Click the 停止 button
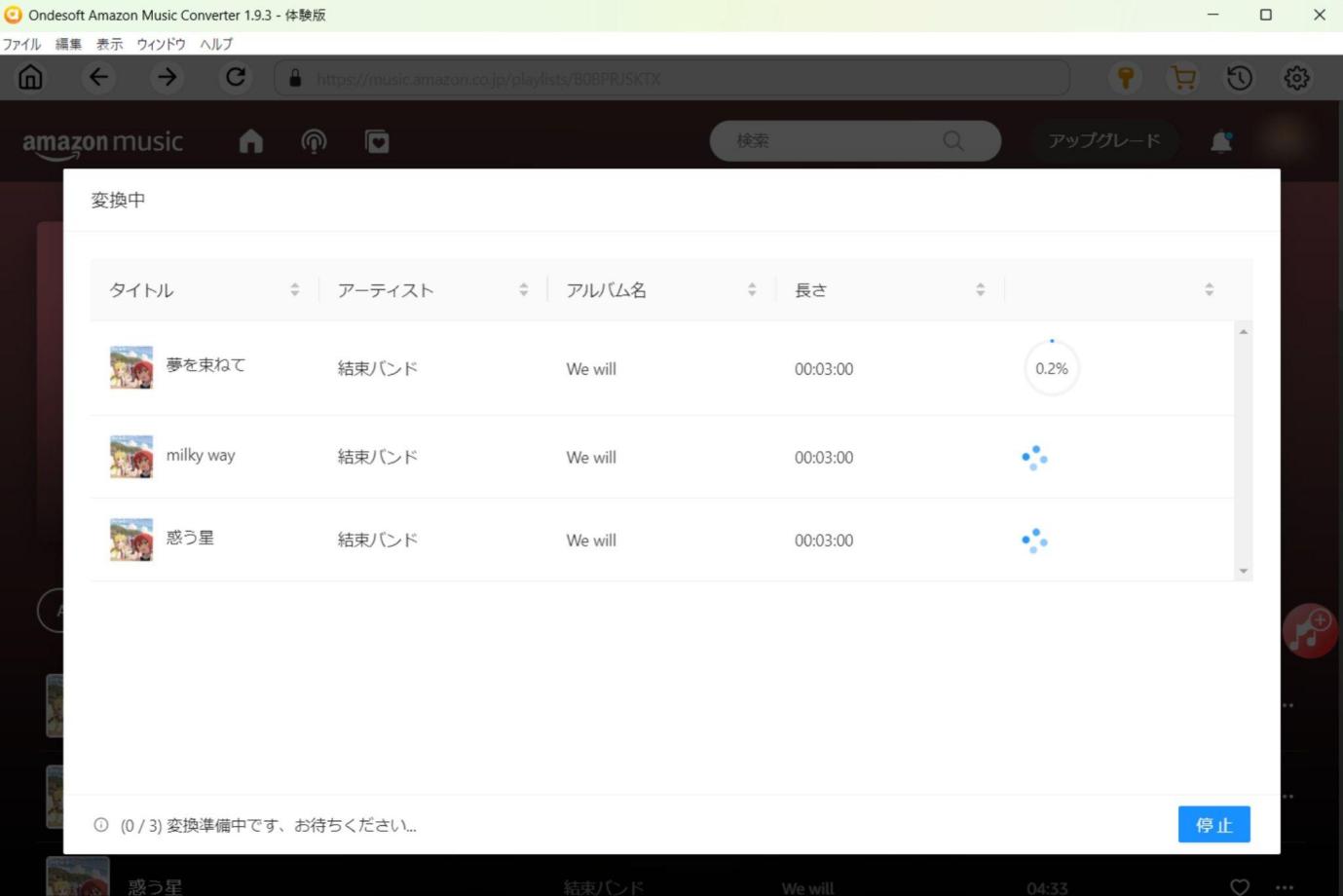 (1213, 824)
